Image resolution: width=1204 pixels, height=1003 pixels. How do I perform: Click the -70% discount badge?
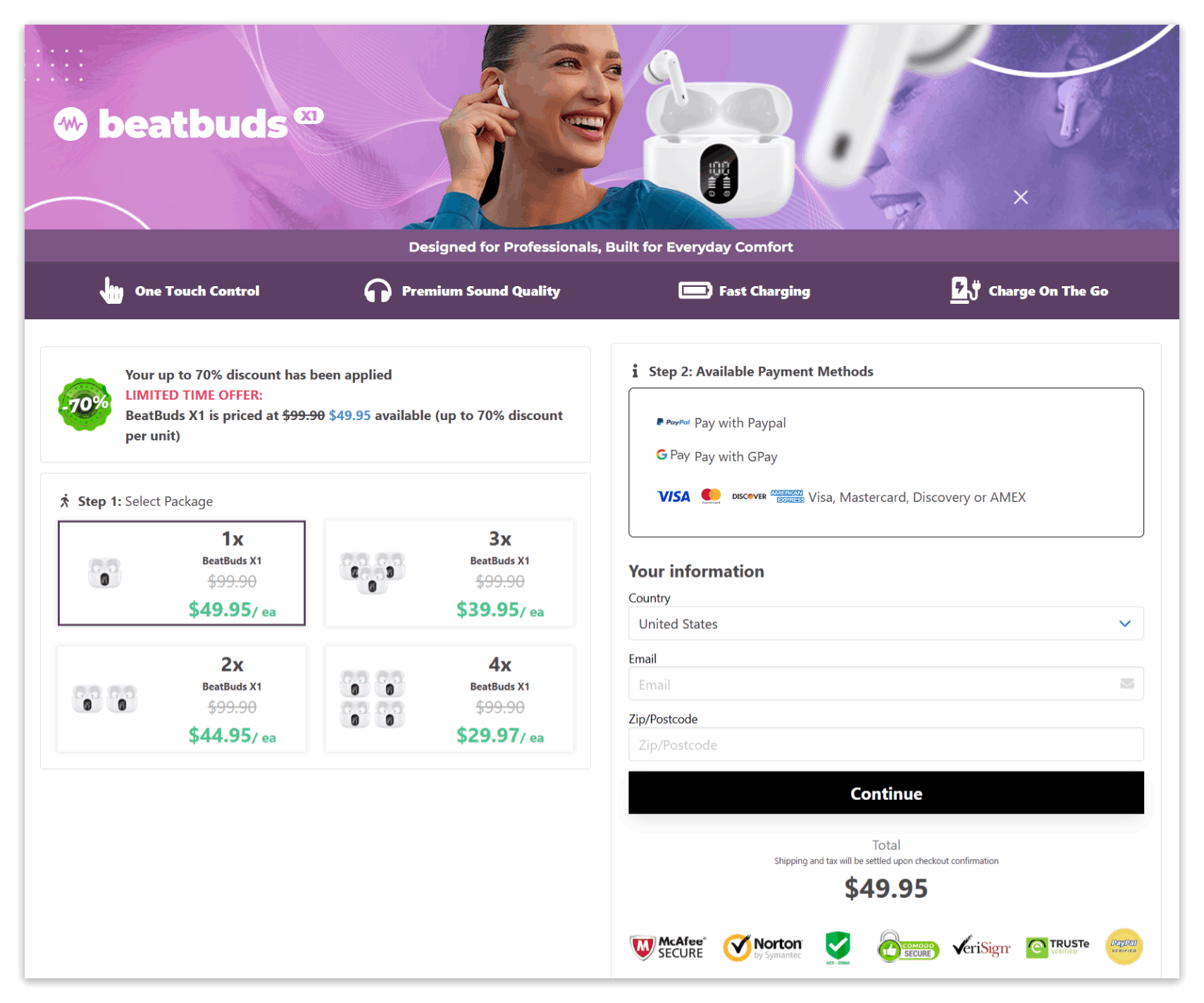click(84, 405)
